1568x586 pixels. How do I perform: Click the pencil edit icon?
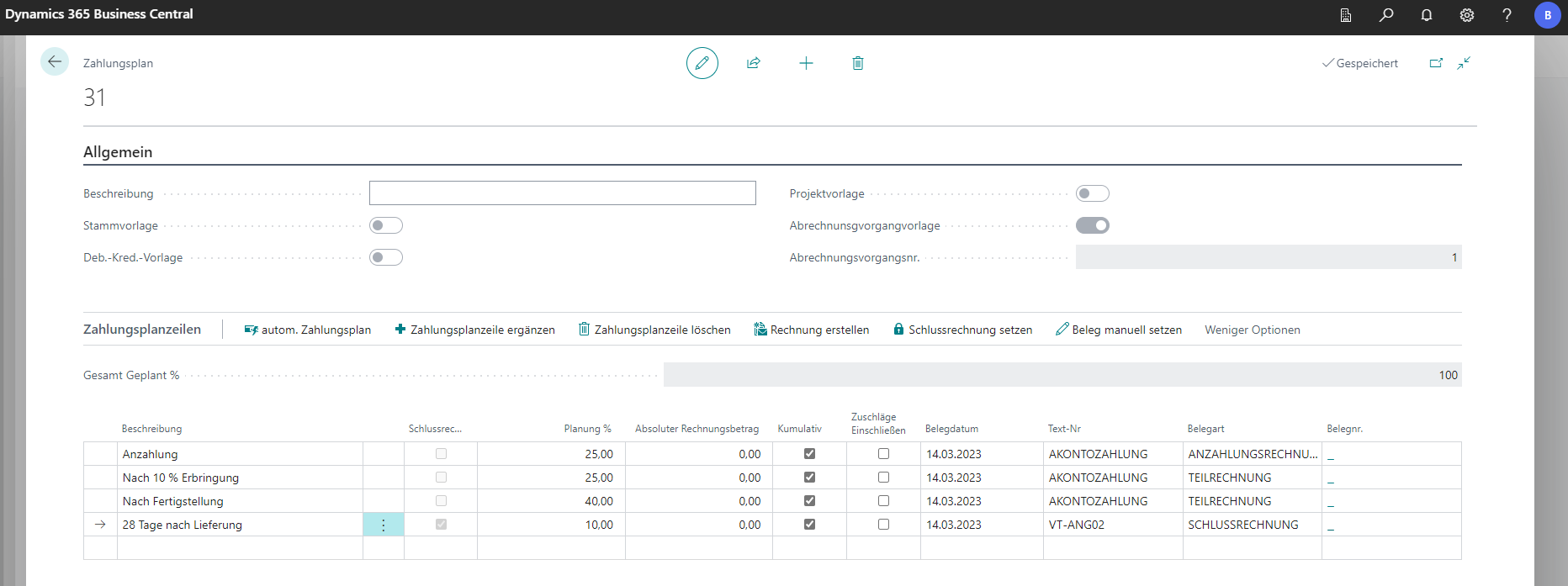click(x=702, y=63)
